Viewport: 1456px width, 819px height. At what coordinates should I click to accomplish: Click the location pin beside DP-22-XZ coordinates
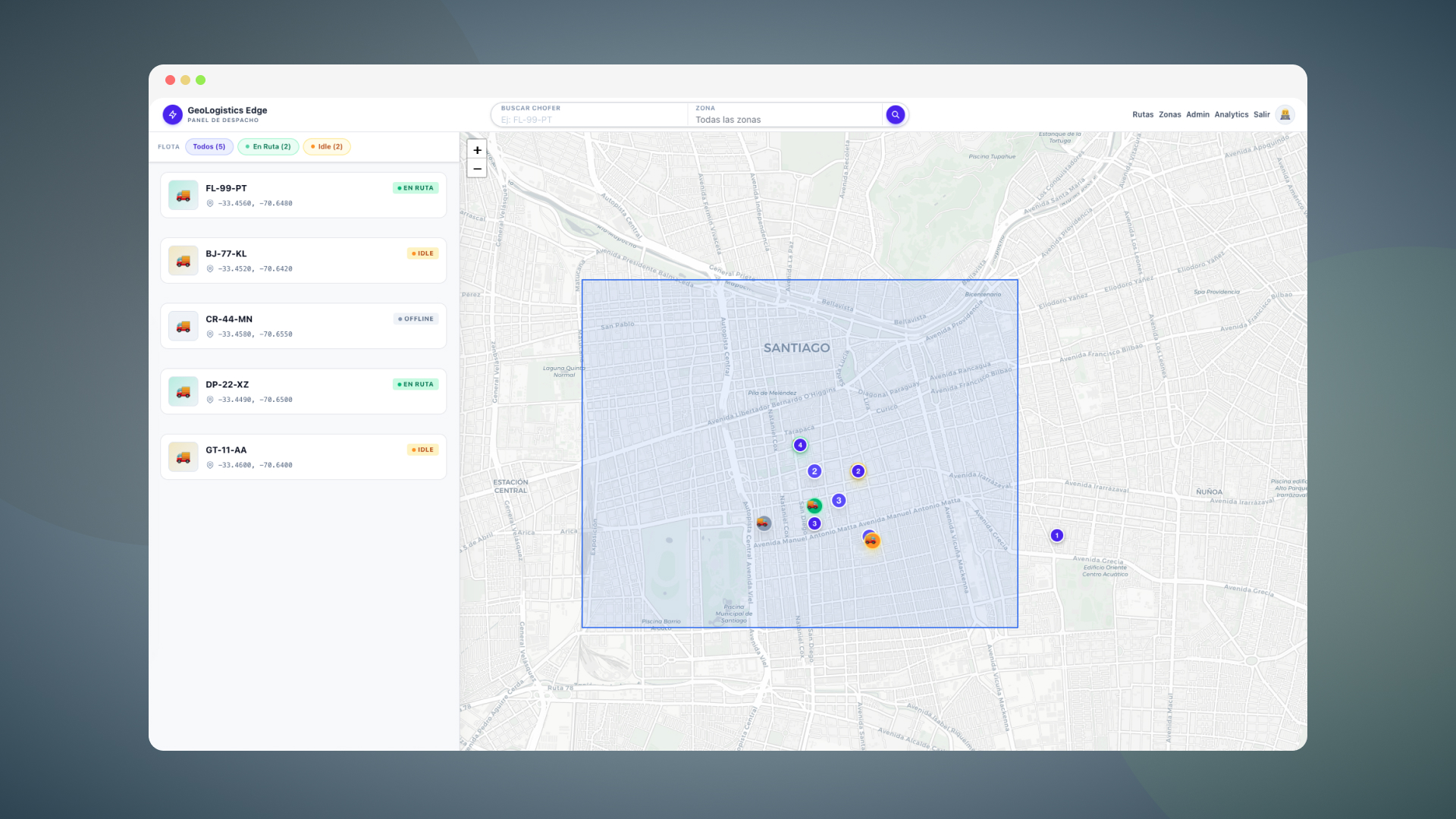pos(210,400)
